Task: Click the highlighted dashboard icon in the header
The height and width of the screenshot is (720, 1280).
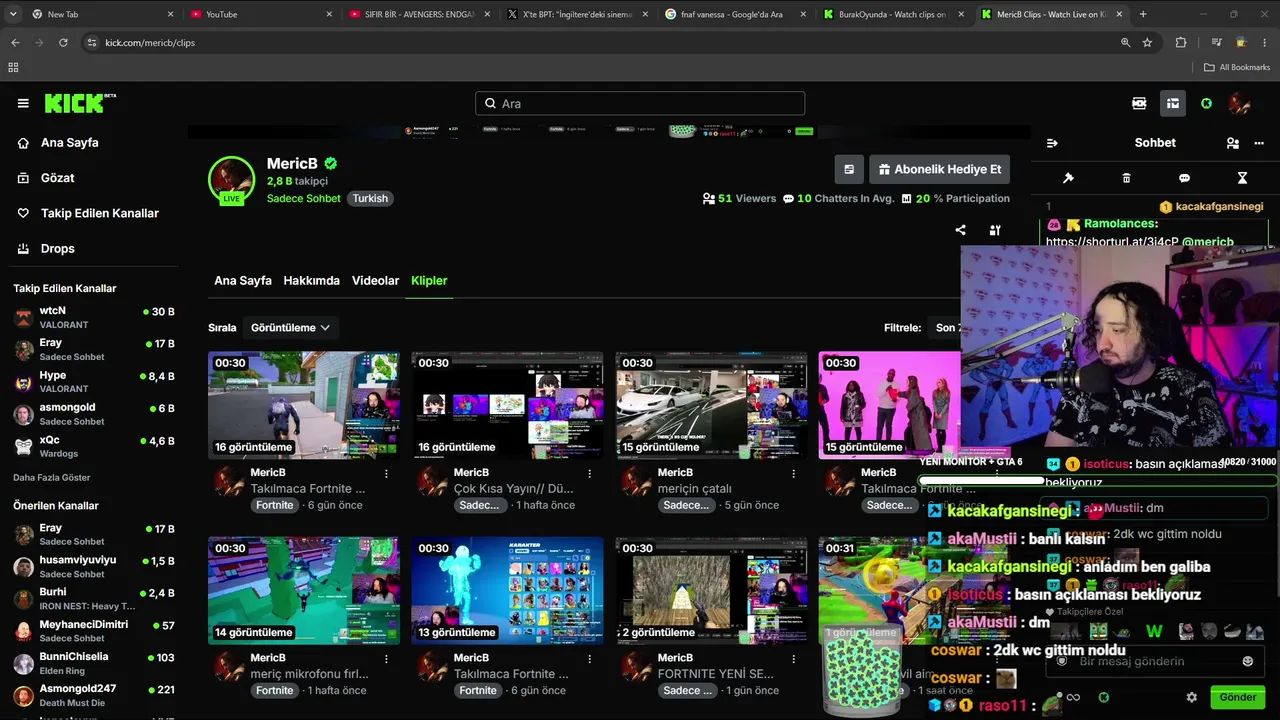Action: 1172,103
